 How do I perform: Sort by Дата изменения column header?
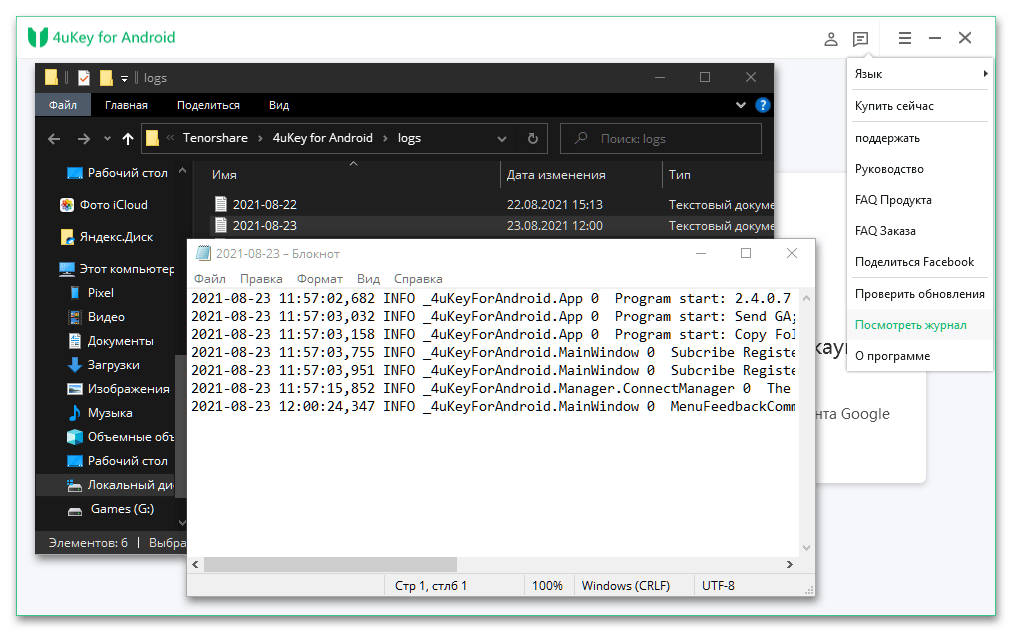point(556,175)
